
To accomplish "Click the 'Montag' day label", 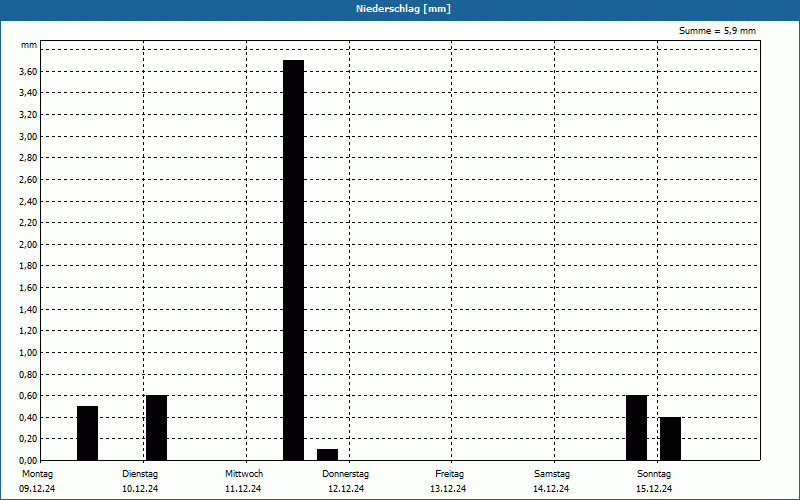I will [37, 474].
